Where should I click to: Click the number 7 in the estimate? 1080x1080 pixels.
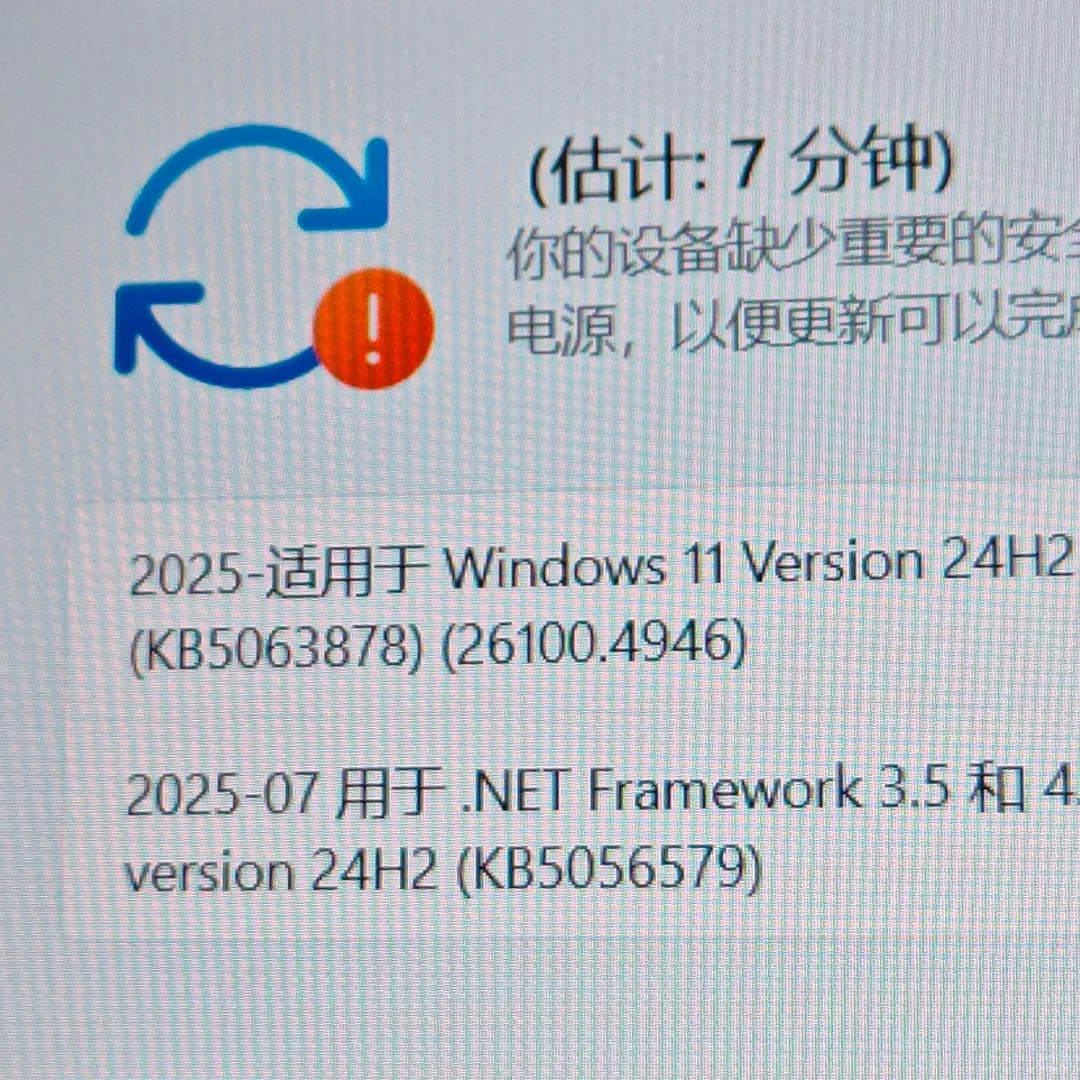point(747,163)
